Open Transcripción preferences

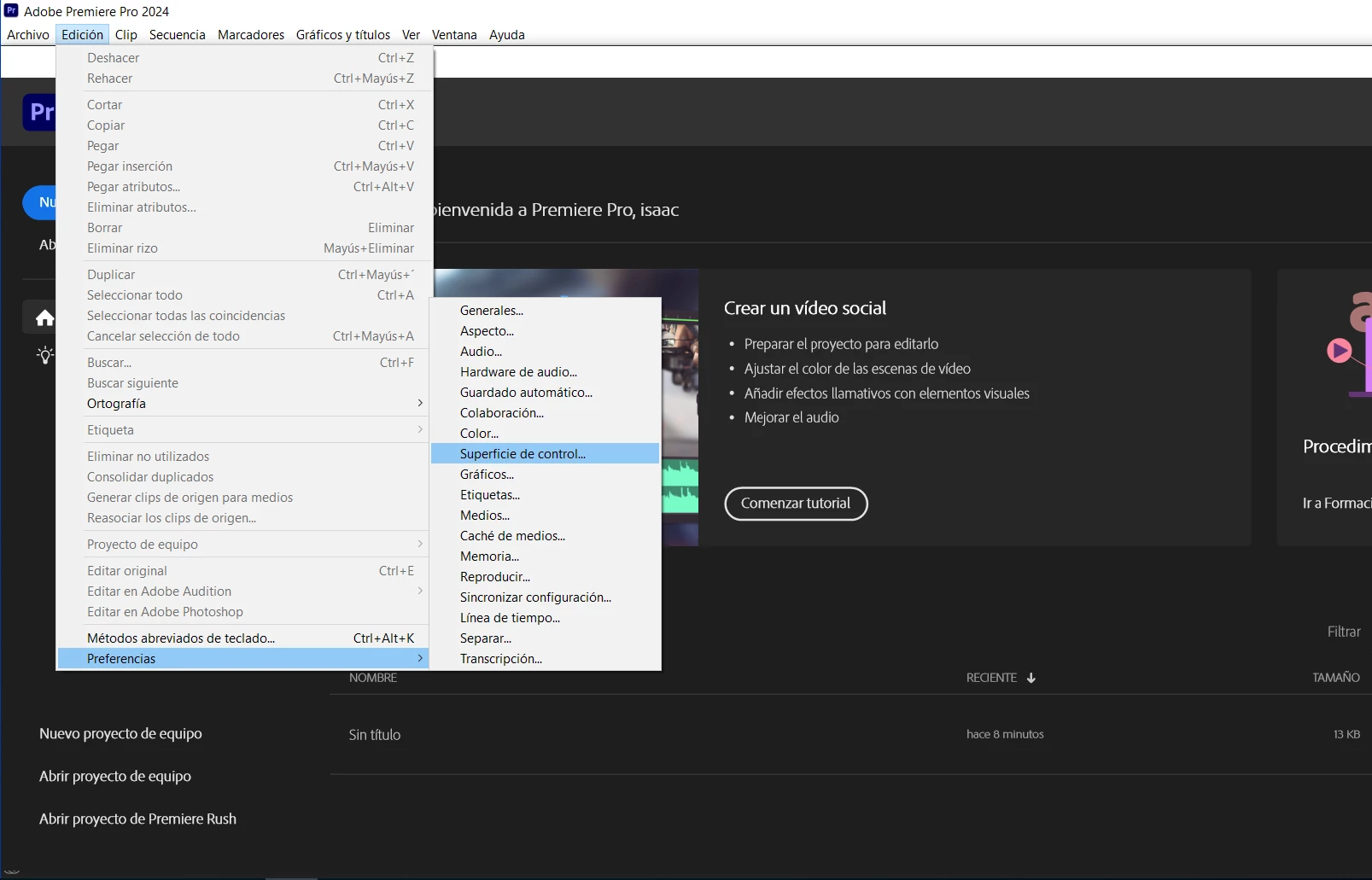click(546, 659)
